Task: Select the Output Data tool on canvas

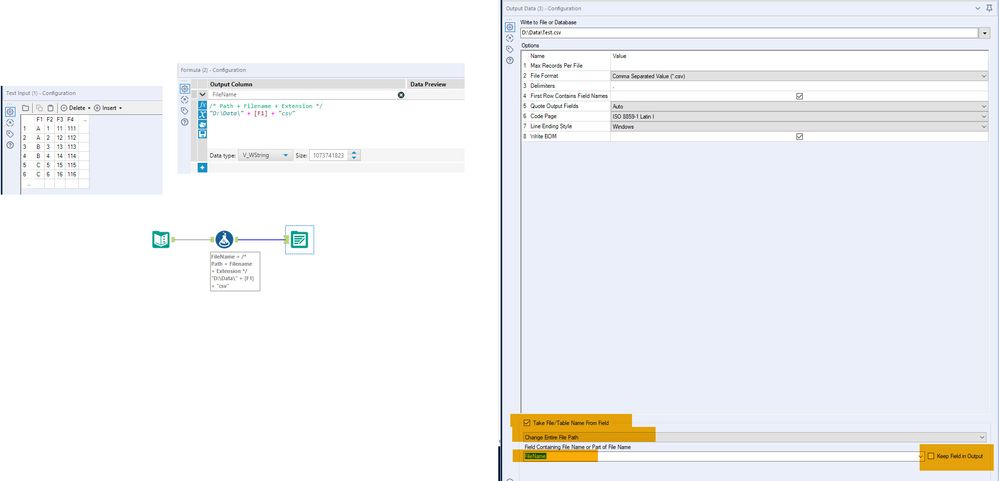Action: tap(299, 240)
